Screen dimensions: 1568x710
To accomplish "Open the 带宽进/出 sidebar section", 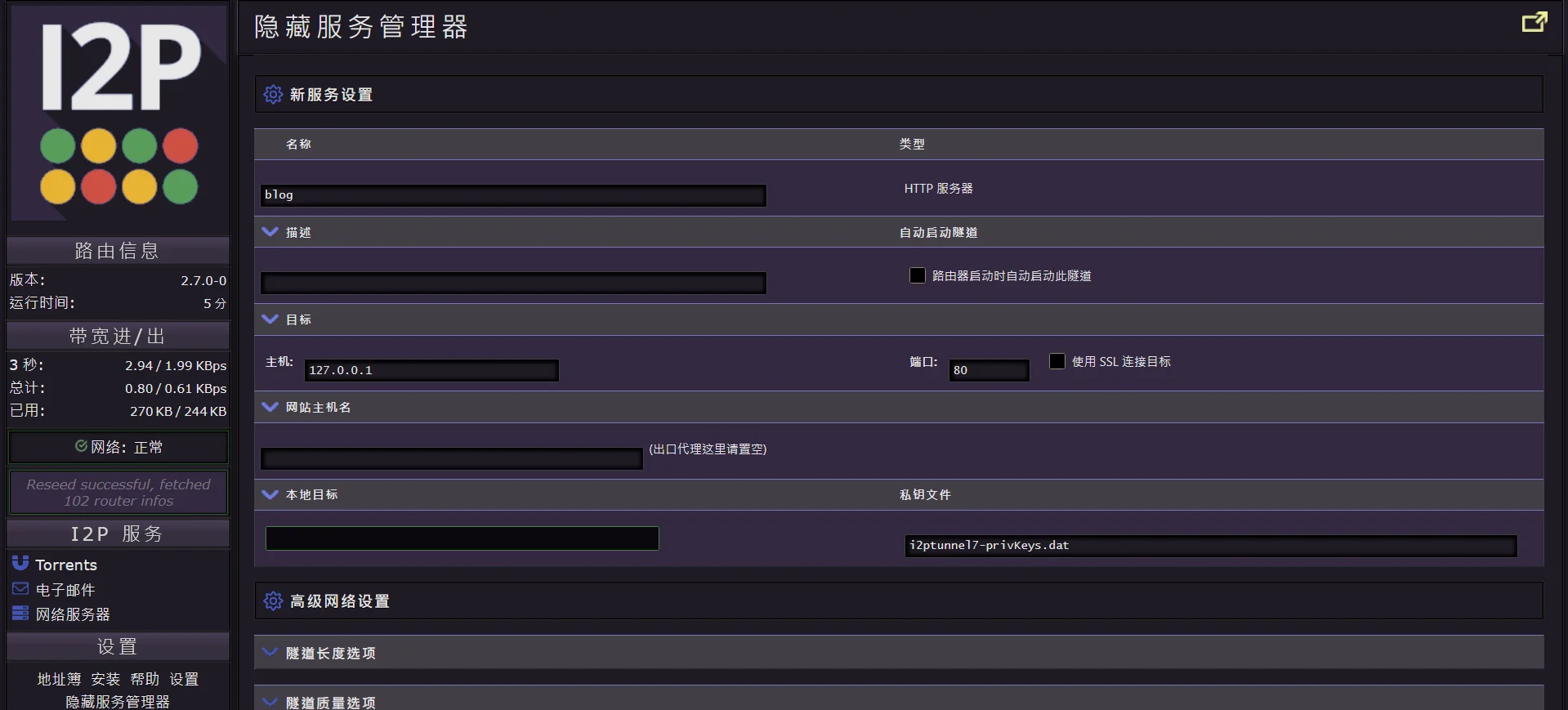I will pos(118,336).
